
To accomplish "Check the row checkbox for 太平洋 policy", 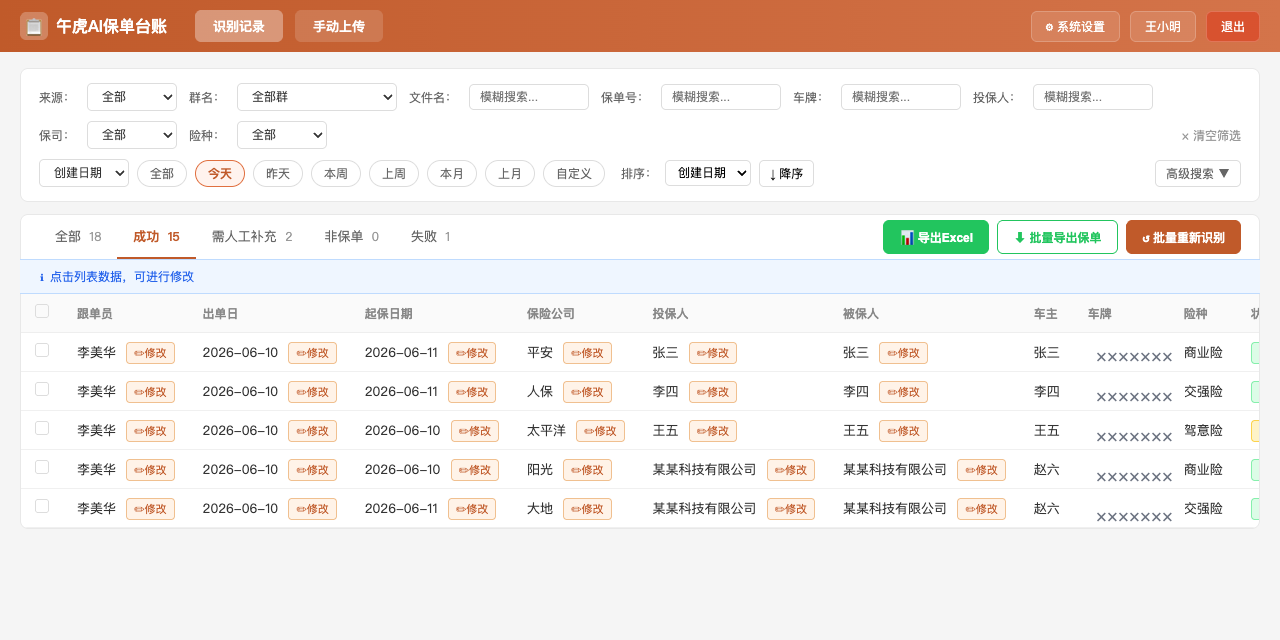I will (x=42, y=428).
